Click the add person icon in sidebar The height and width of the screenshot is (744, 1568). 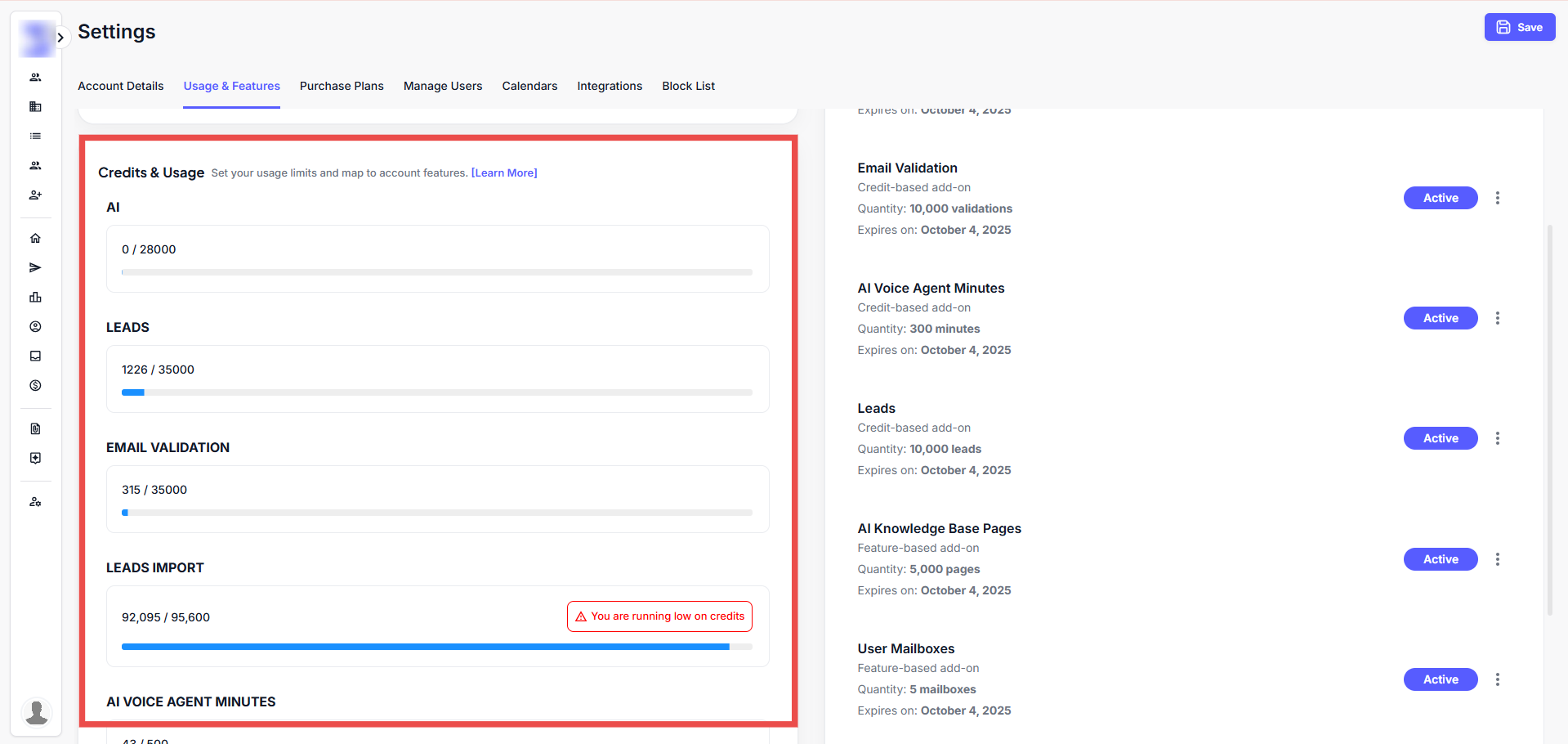pyautogui.click(x=35, y=195)
